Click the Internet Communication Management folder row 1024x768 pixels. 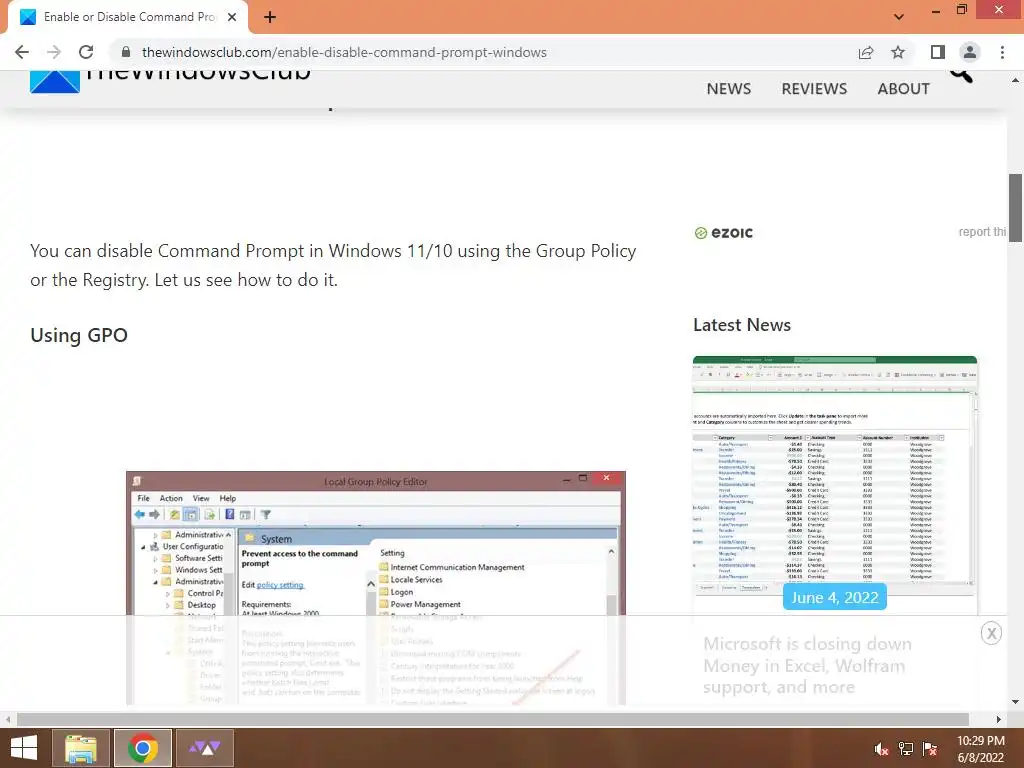452,568
